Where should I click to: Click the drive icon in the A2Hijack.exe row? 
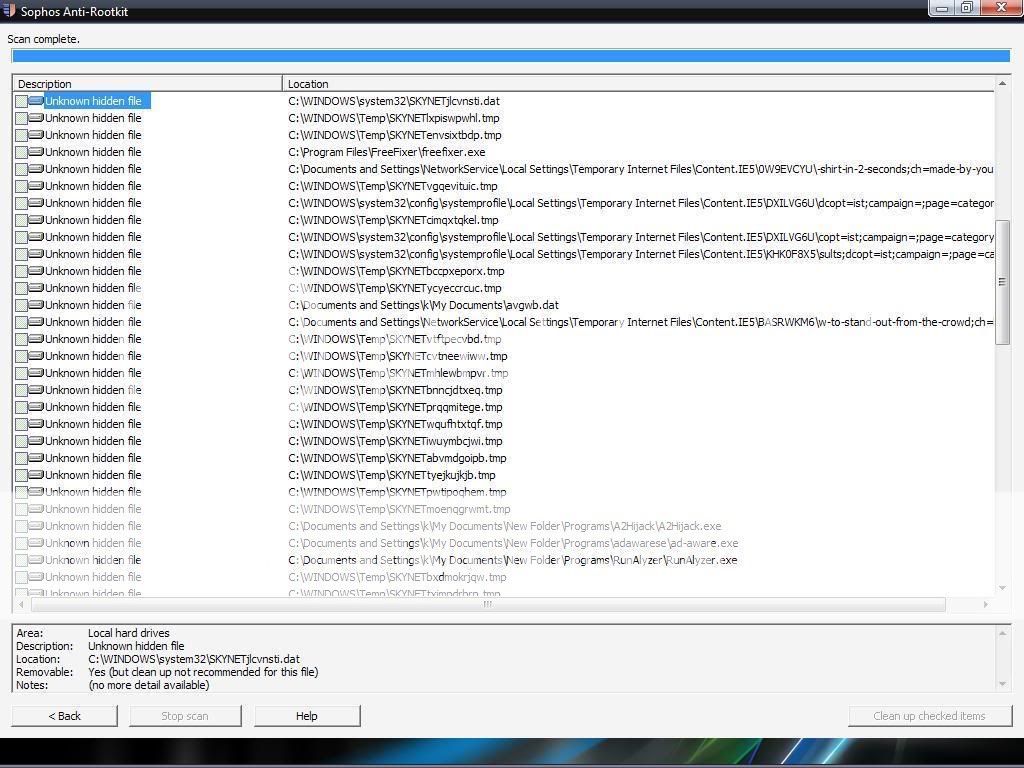pyautogui.click(x=36, y=525)
